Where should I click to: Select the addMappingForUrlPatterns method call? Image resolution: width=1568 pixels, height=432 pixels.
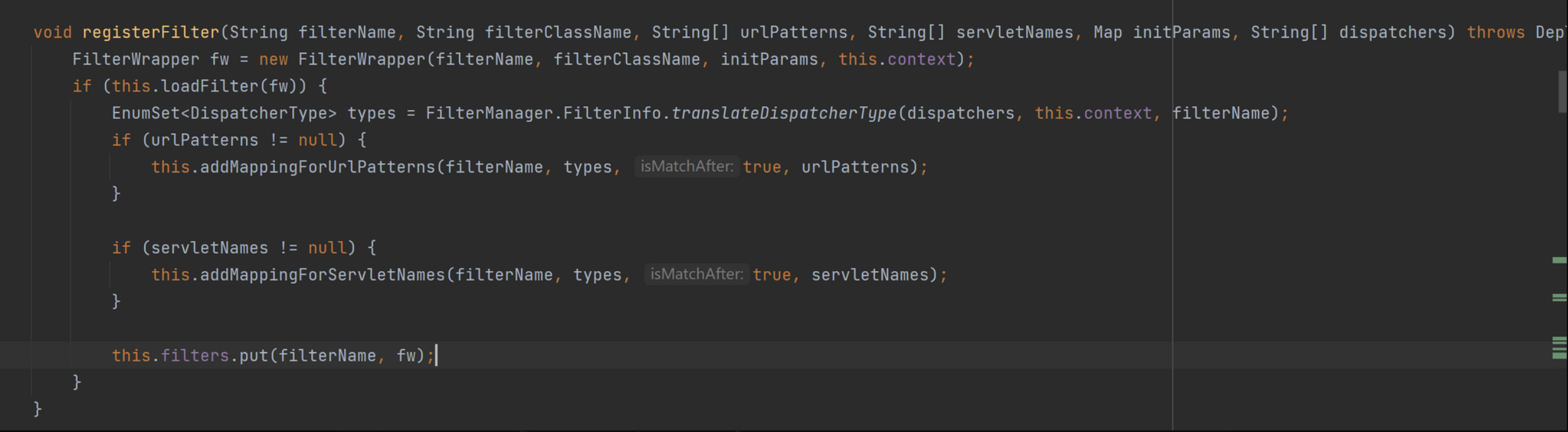tap(317, 167)
